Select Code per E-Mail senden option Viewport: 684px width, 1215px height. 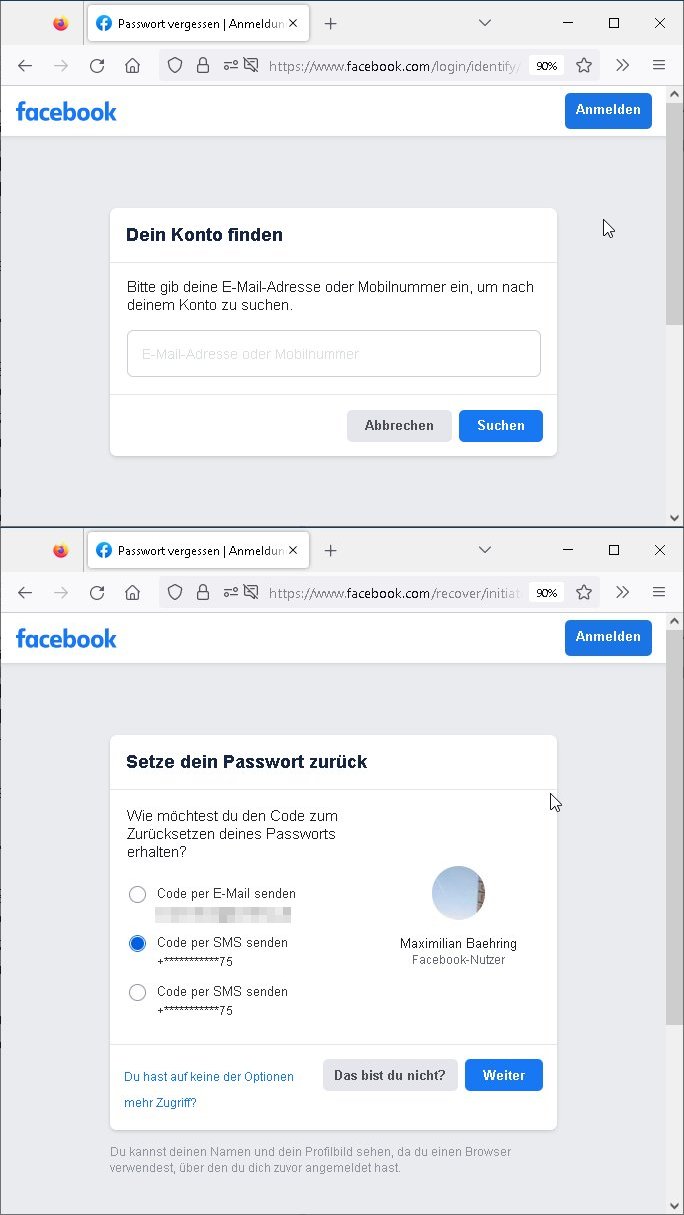(138, 895)
